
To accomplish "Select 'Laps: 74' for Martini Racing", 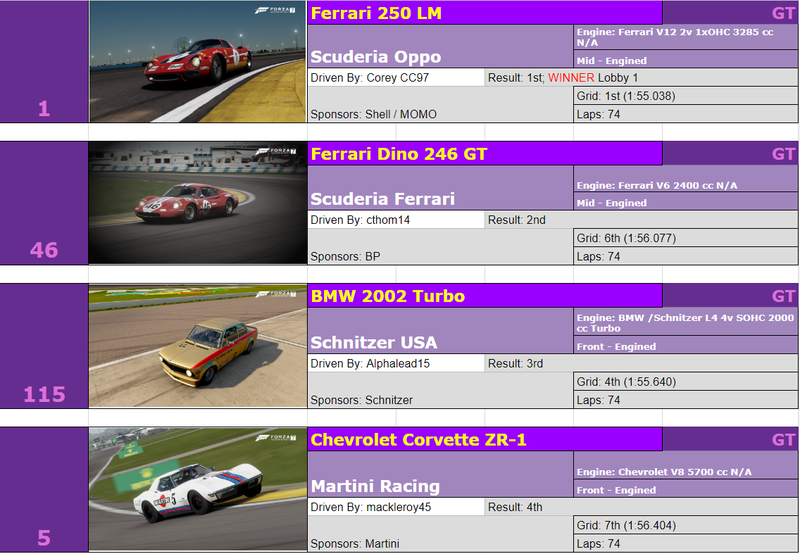I will (x=686, y=543).
